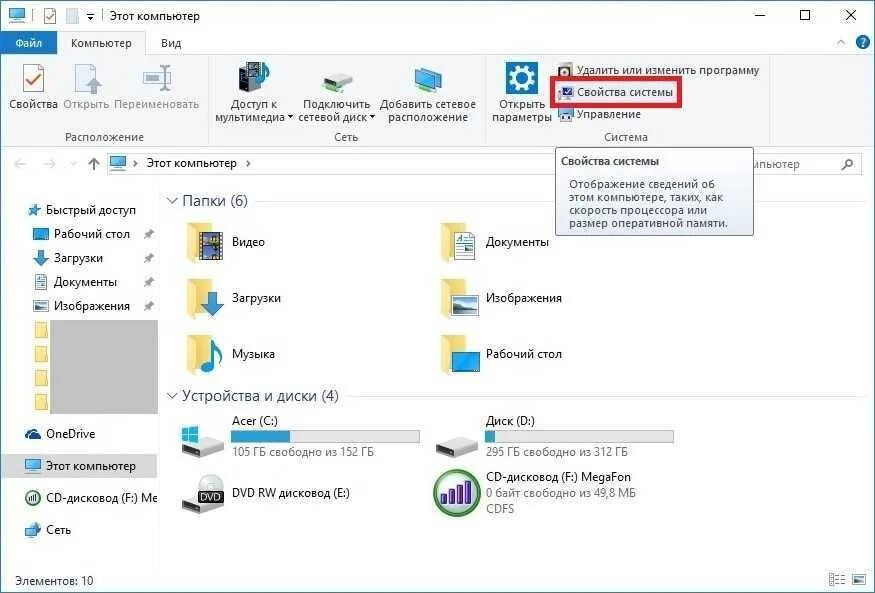Open the Изображения folder icon
This screenshot has width=875, height=593.
[459, 298]
